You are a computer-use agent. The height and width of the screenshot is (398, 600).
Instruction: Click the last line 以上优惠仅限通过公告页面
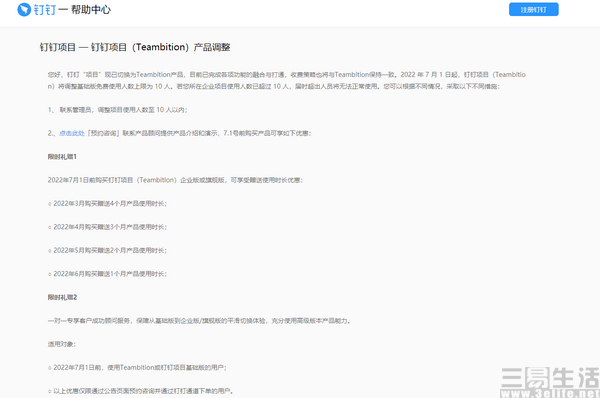(140, 391)
